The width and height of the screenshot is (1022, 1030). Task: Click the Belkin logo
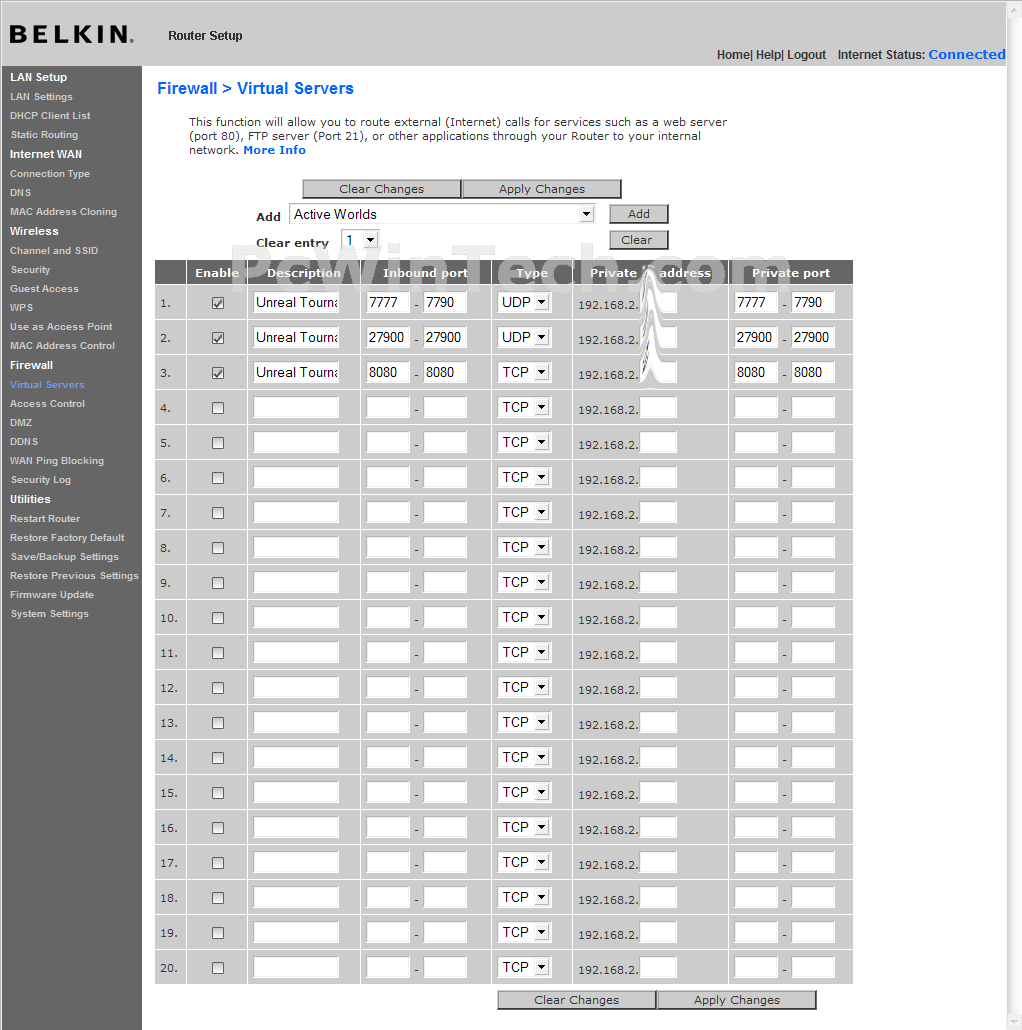pyautogui.click(x=72, y=34)
